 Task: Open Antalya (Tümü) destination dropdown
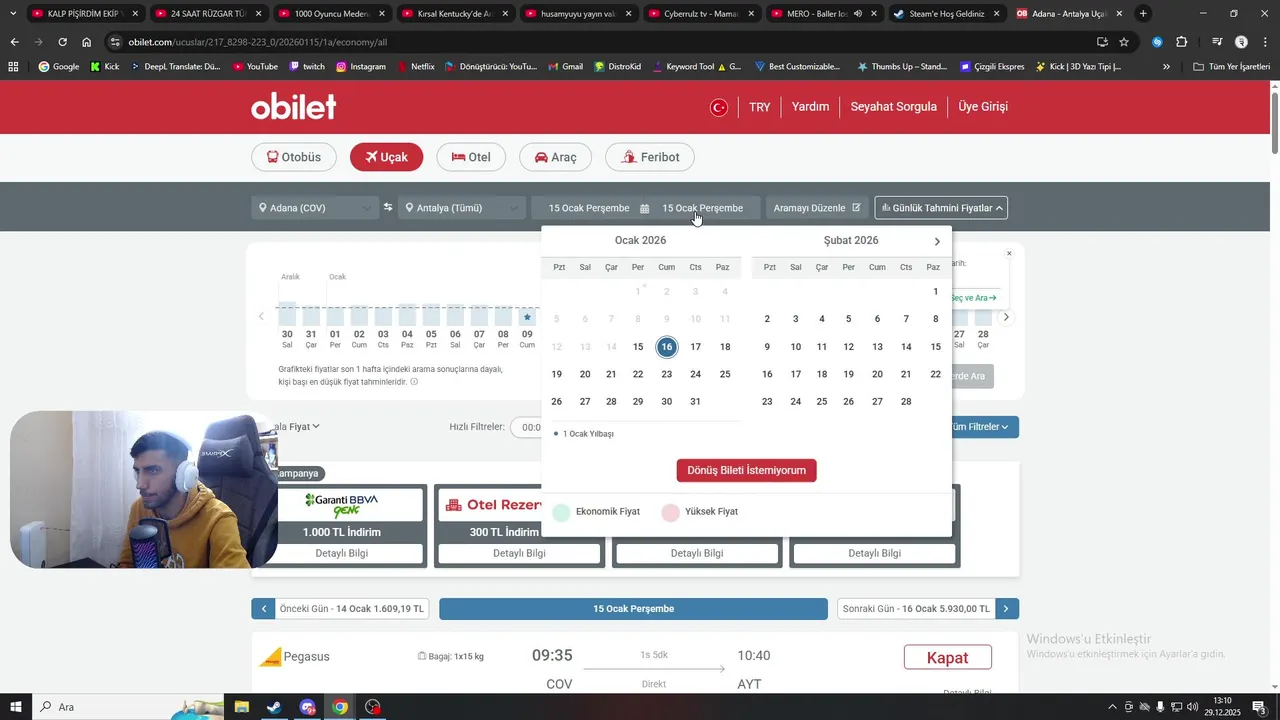[461, 208]
